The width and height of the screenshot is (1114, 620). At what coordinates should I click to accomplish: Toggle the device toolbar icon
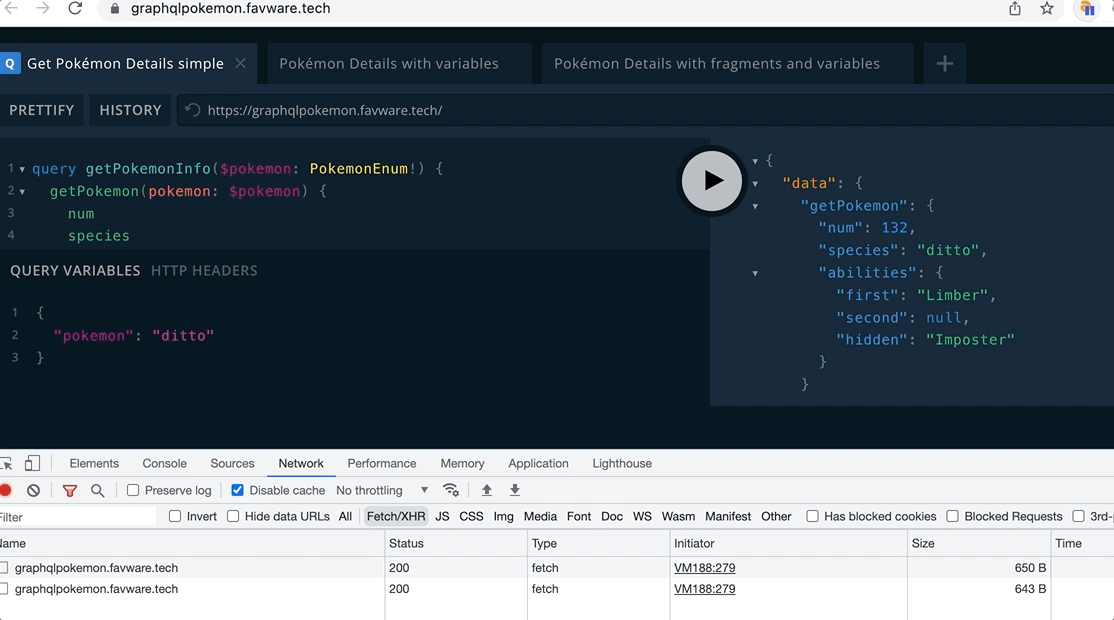point(32,463)
